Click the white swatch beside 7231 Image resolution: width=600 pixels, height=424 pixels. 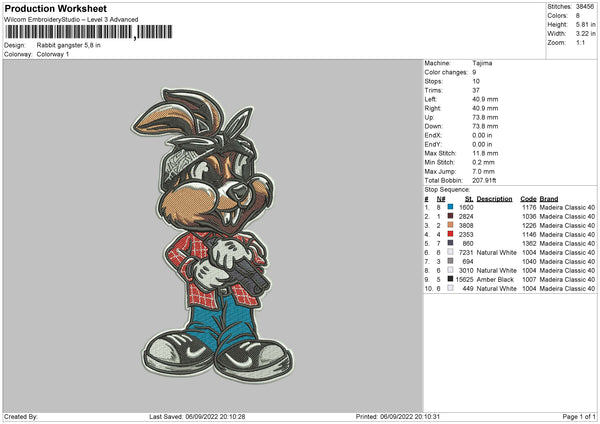[450, 252]
